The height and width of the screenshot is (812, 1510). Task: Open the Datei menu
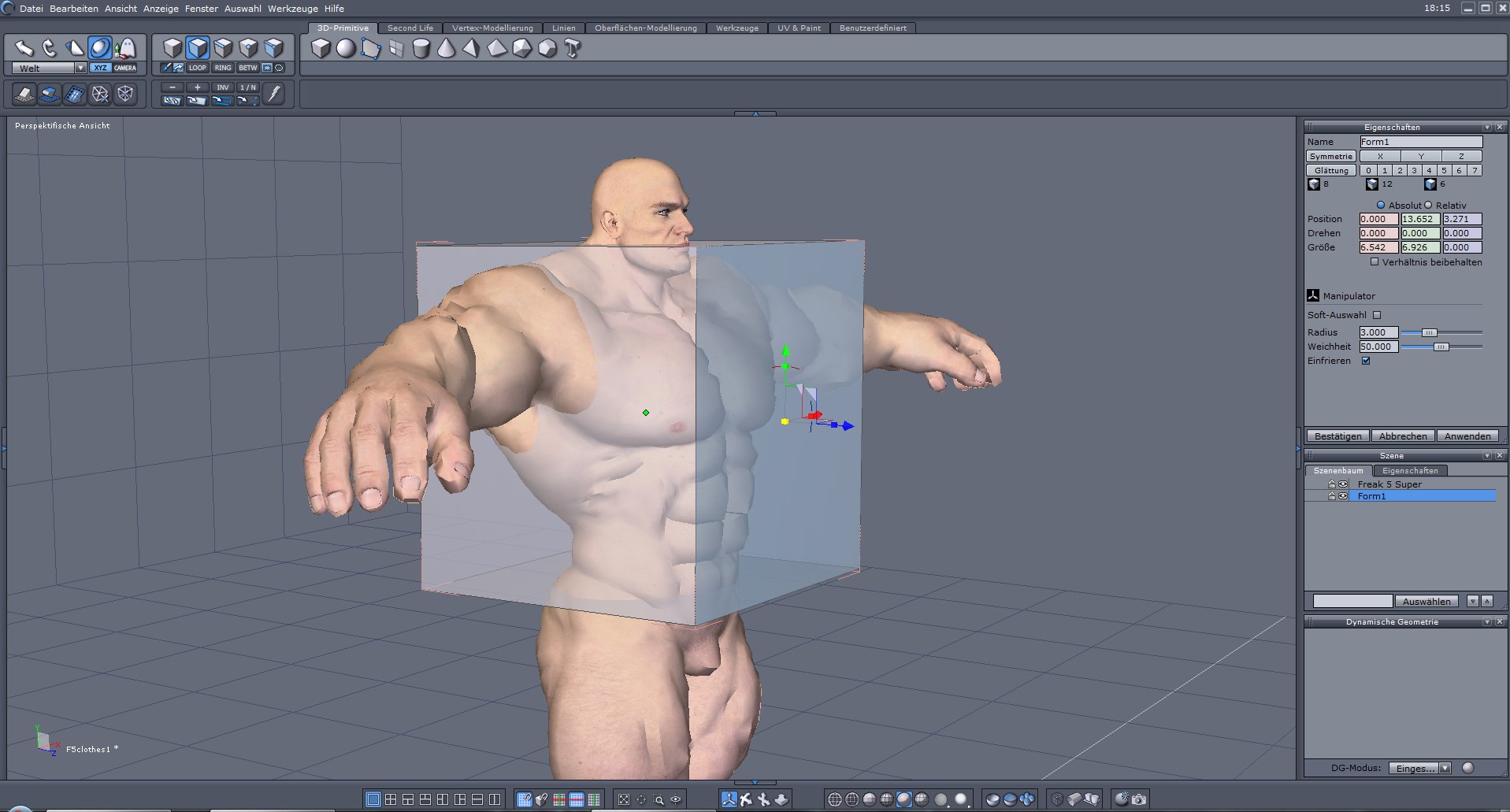pyautogui.click(x=32, y=9)
